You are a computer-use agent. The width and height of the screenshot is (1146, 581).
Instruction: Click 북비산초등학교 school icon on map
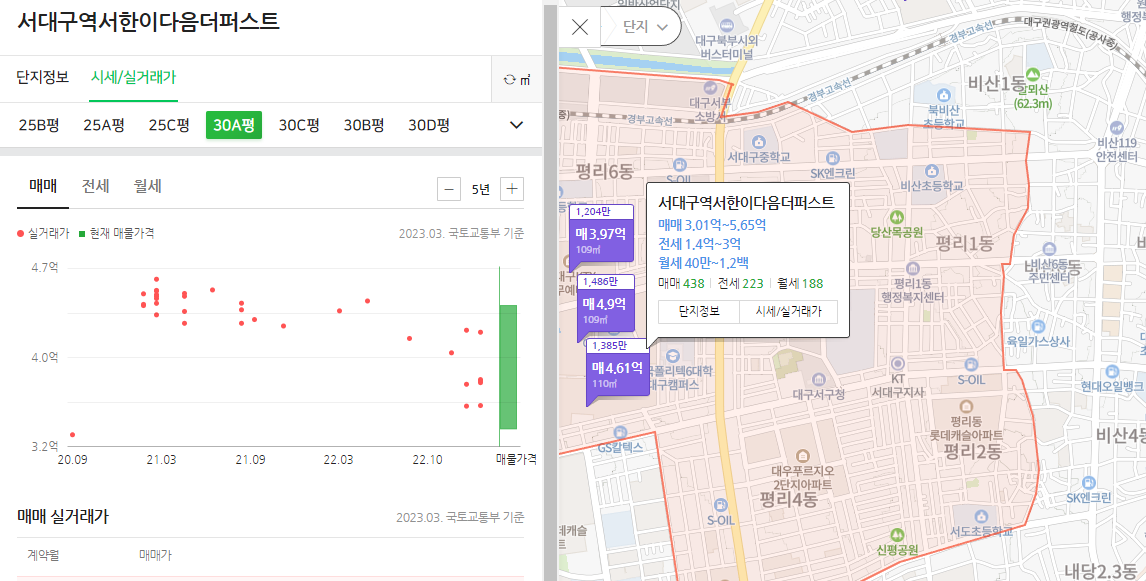click(944, 95)
